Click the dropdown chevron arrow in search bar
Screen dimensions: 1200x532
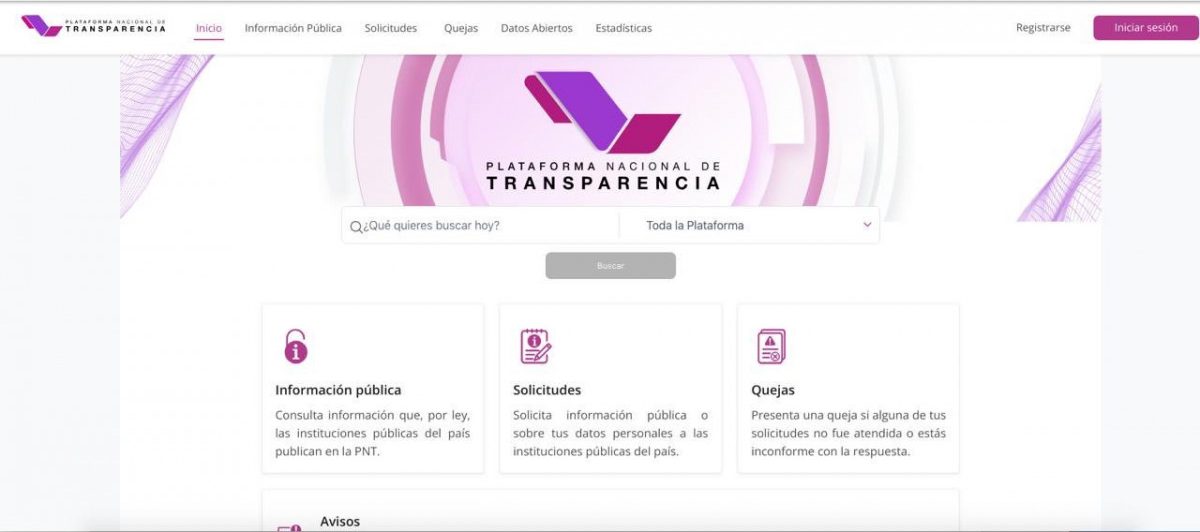point(867,225)
